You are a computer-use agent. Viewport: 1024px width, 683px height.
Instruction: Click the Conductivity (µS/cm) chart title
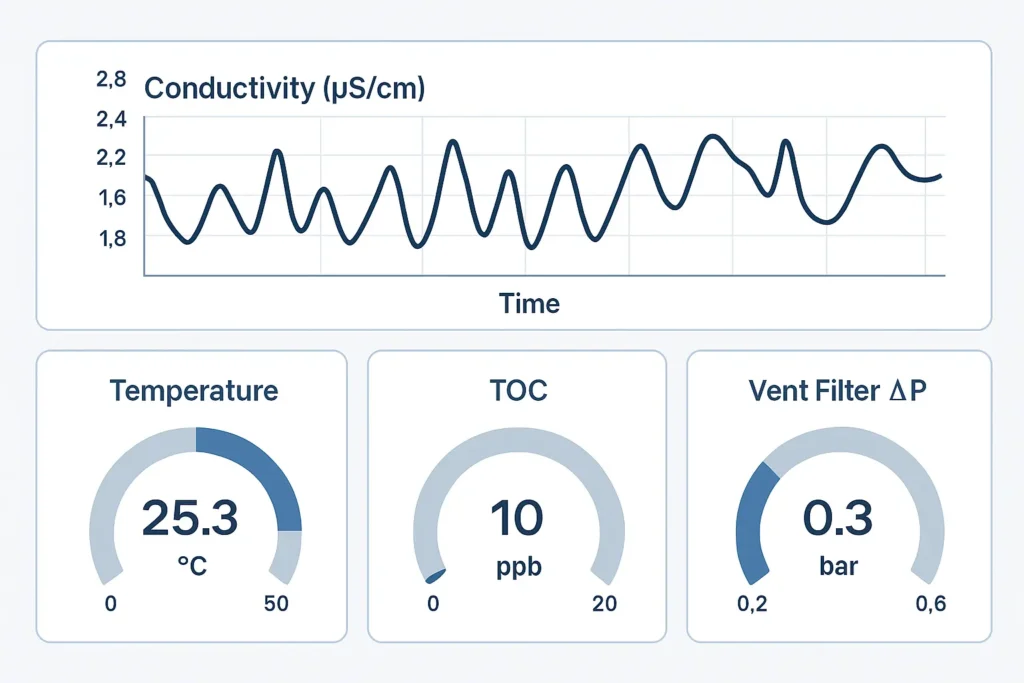pyautogui.click(x=285, y=88)
